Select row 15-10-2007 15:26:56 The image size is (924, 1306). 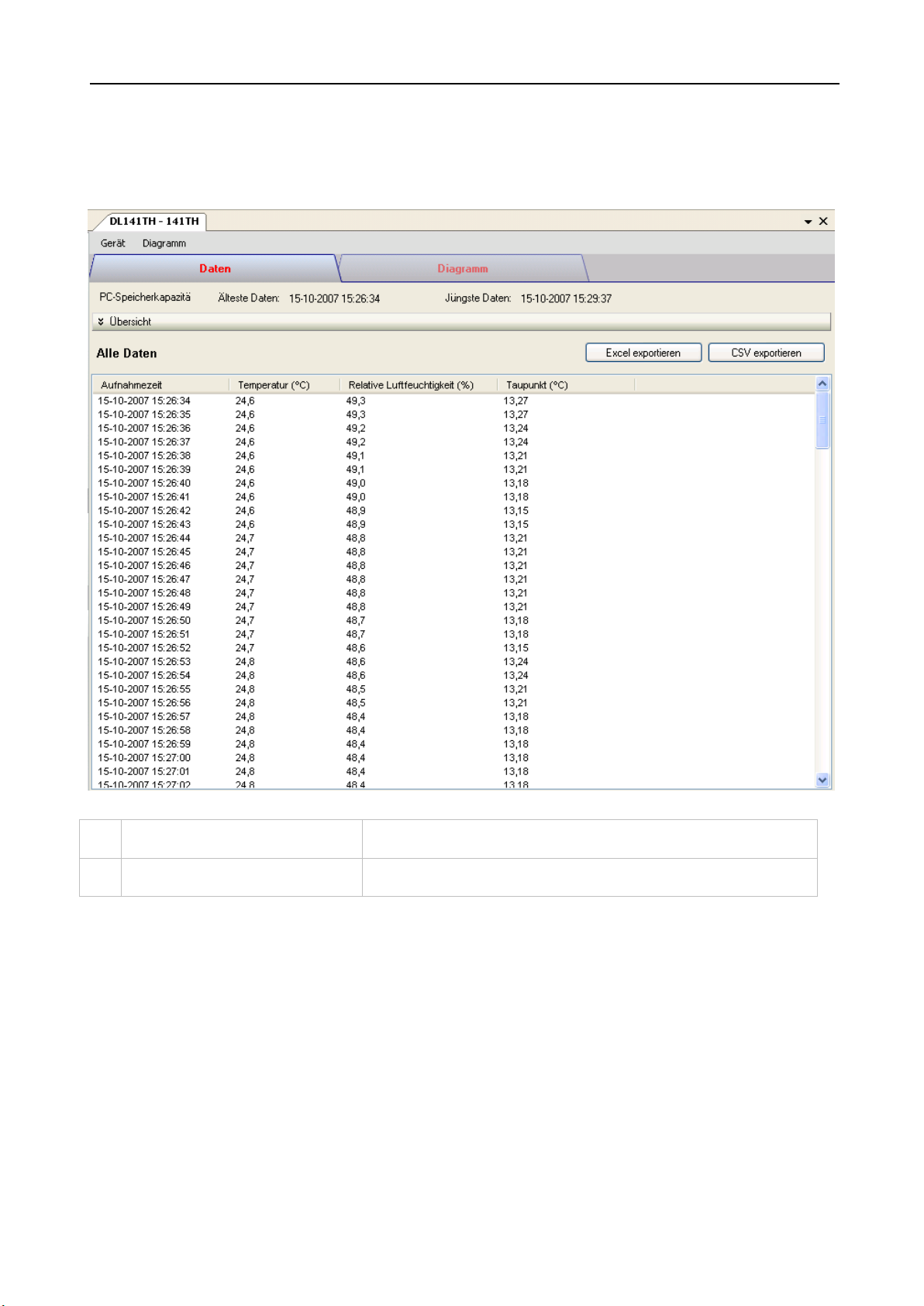(453, 704)
